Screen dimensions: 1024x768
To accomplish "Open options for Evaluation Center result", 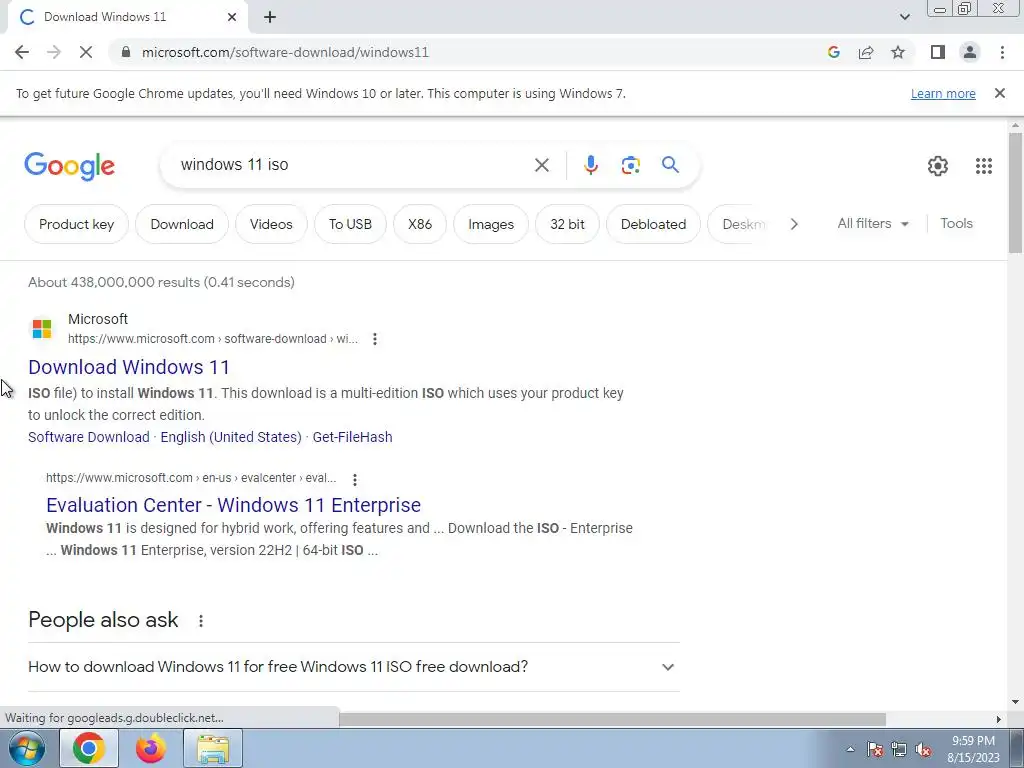I will tap(355, 479).
